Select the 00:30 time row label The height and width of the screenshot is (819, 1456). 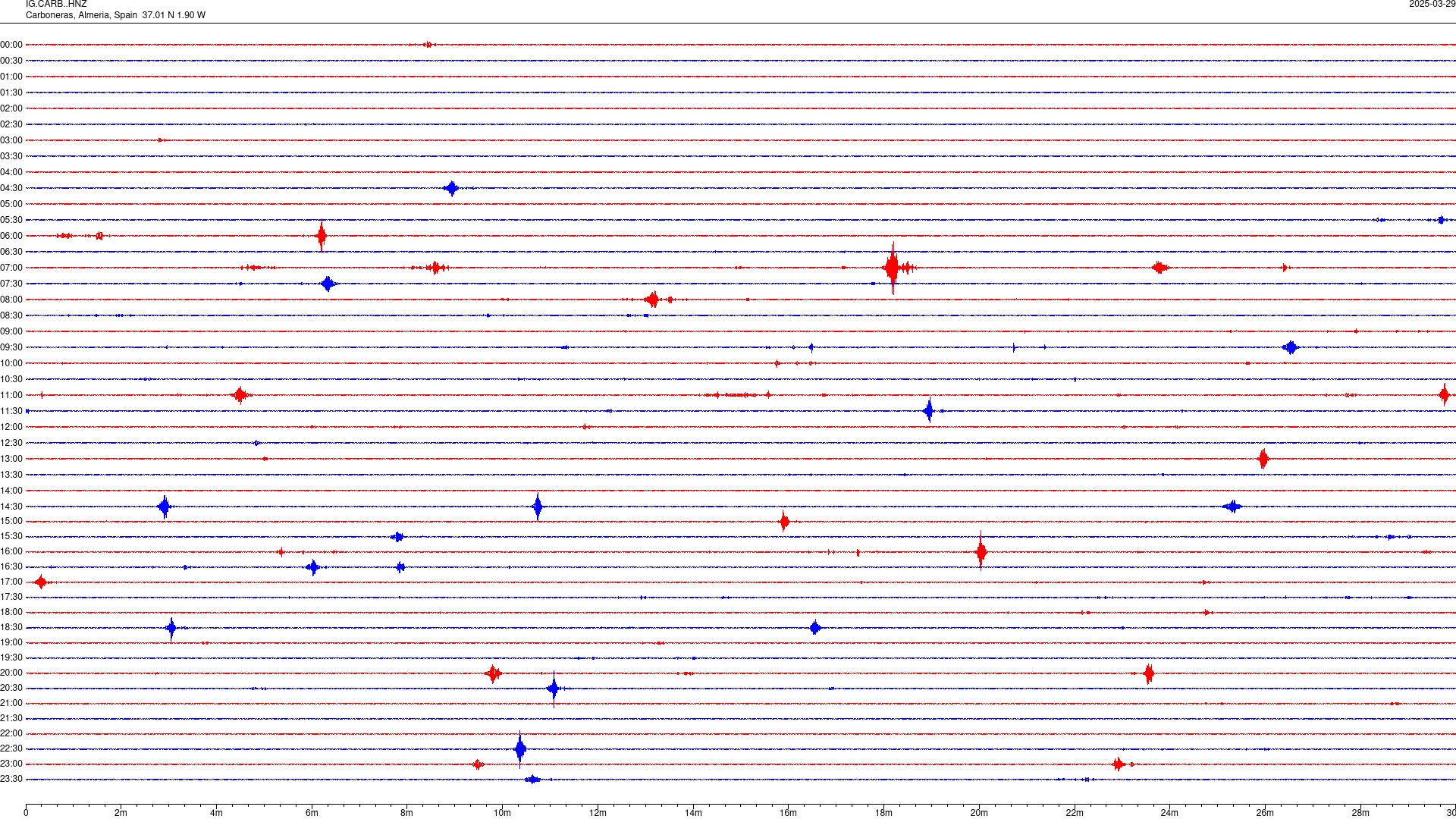pos(11,61)
